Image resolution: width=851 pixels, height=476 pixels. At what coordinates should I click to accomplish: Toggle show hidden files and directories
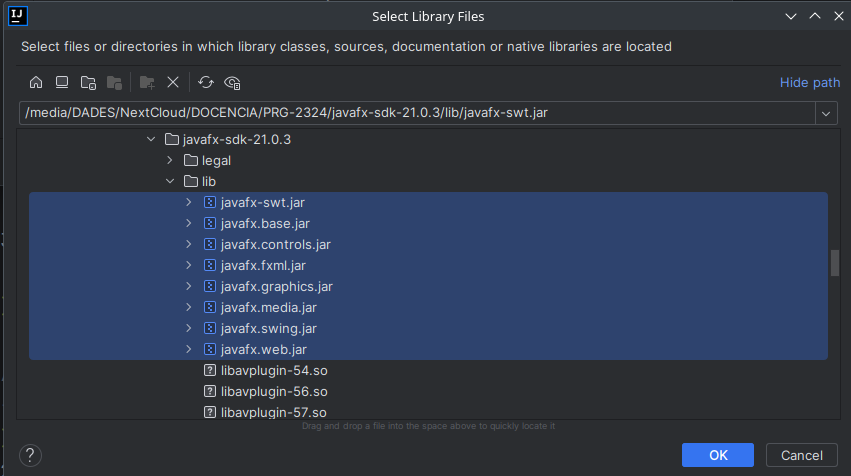[x=233, y=82]
